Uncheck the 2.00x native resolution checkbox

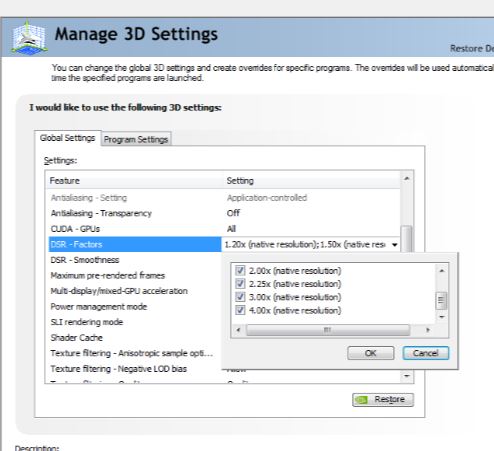pos(240,270)
